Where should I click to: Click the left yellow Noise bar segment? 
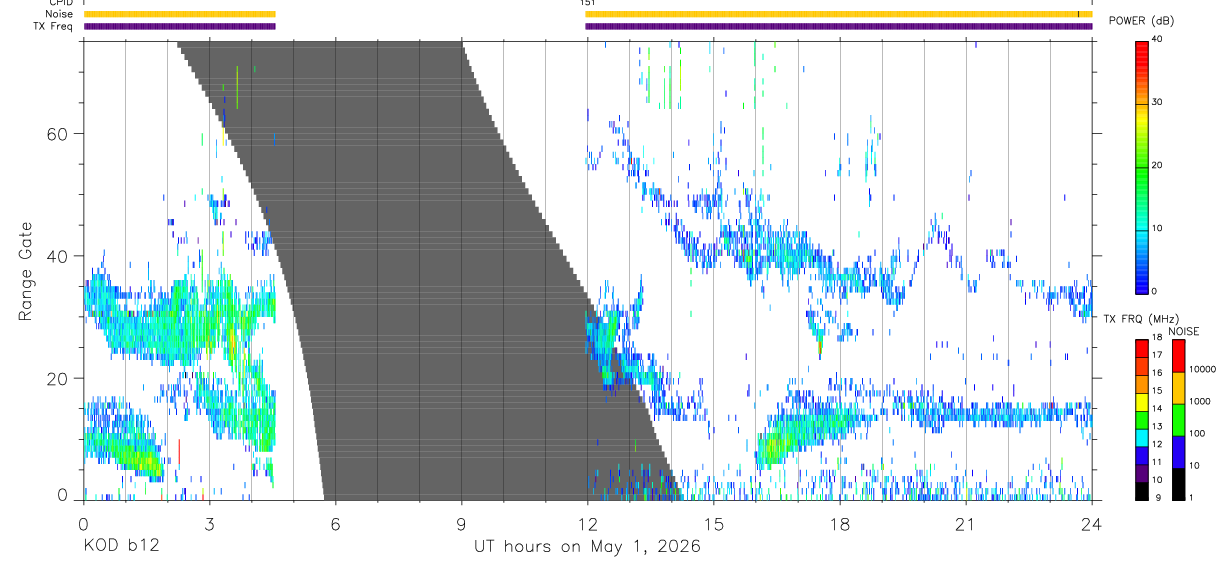179,14
